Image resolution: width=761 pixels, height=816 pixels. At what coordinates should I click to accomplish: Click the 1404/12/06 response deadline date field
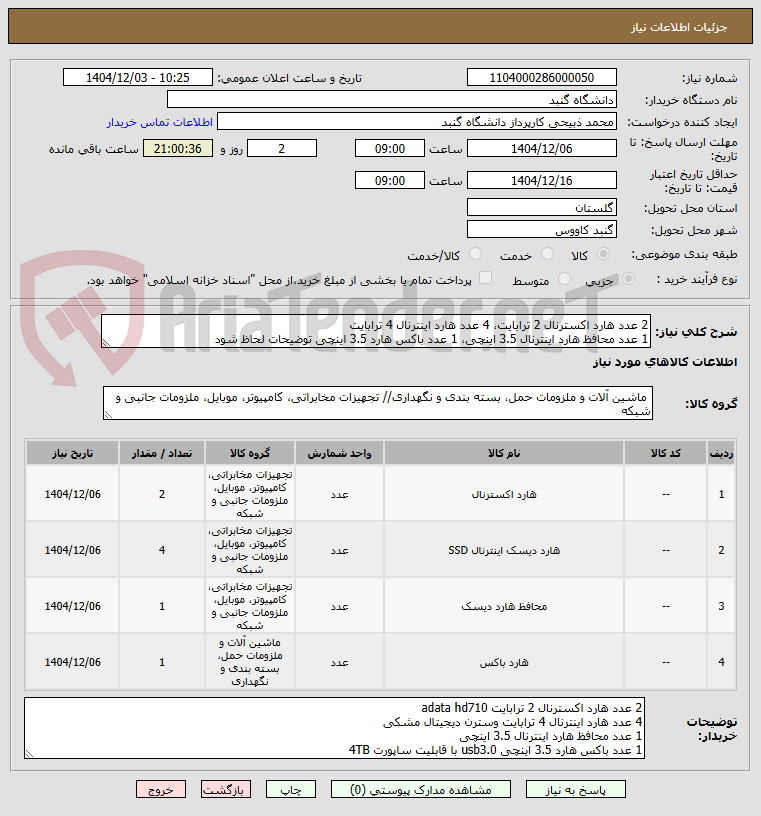pyautogui.click(x=542, y=148)
